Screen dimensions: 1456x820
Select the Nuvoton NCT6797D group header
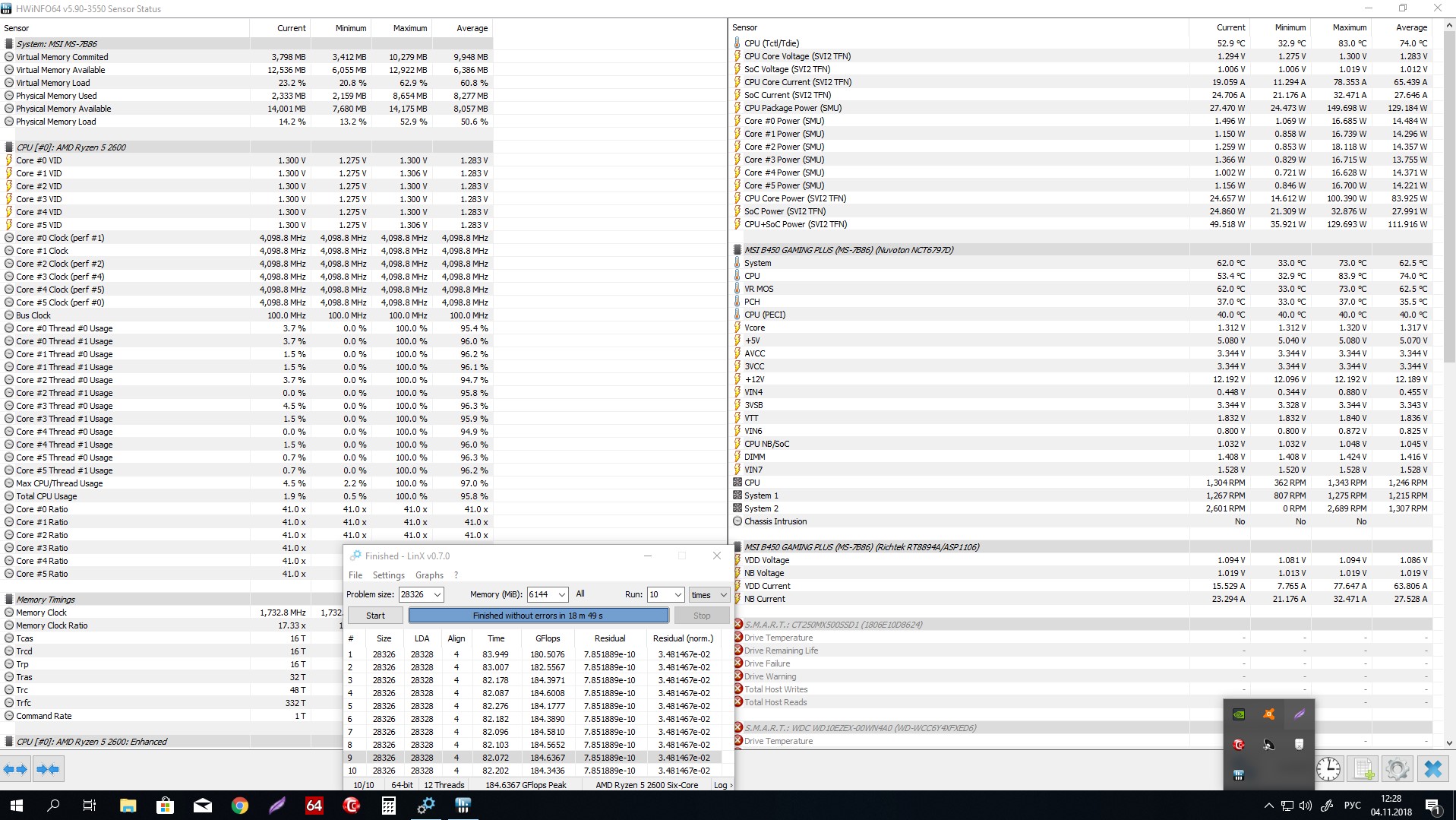pos(1082,250)
